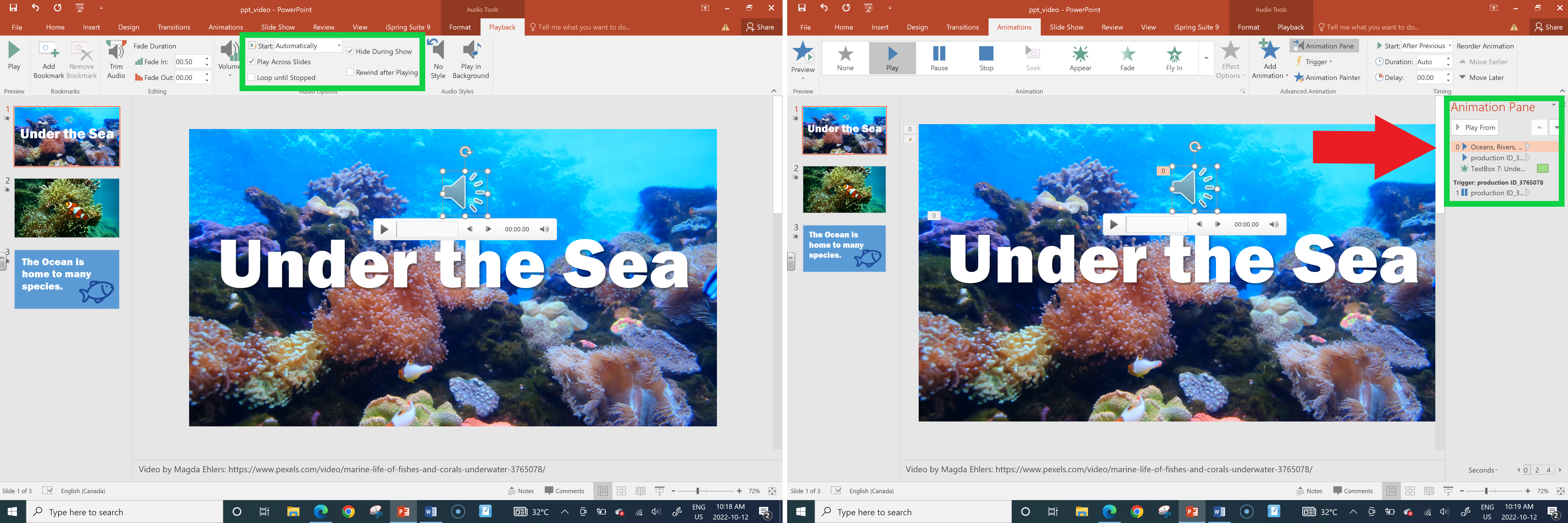The width and height of the screenshot is (1568, 523).
Task: Click the Animation Painter tool
Action: click(1327, 77)
